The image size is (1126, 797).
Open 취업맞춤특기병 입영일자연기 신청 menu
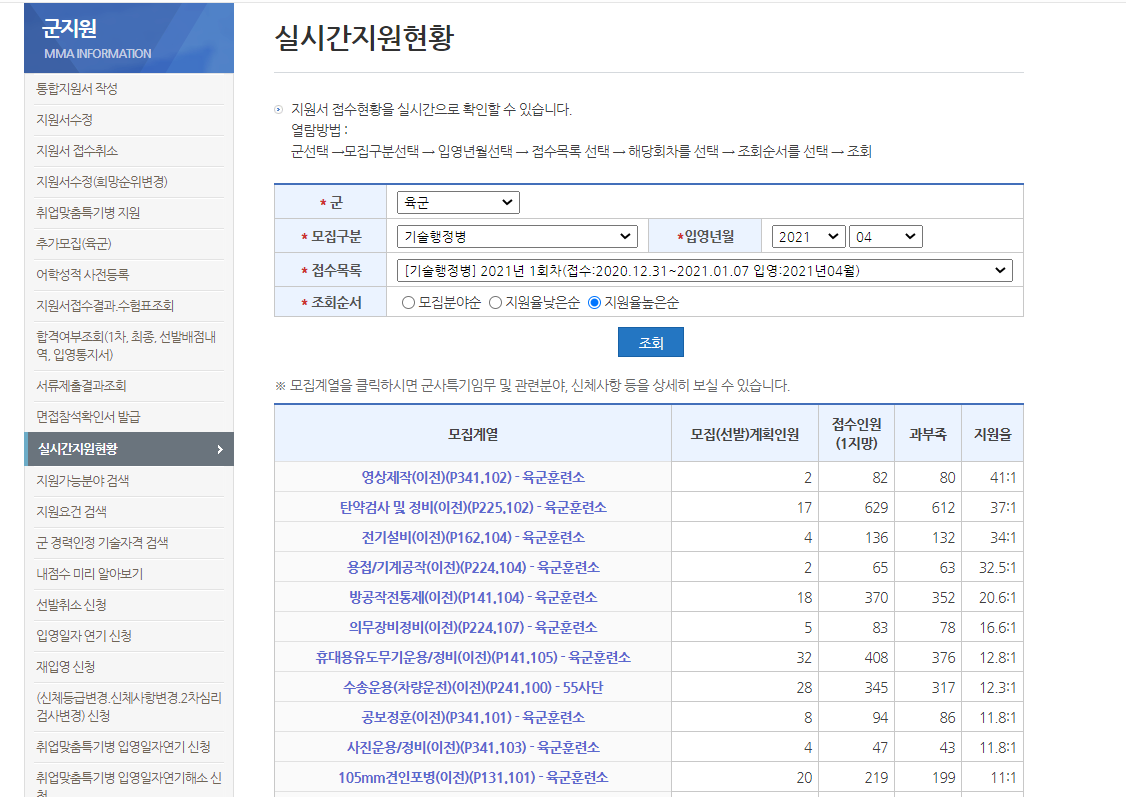124,747
